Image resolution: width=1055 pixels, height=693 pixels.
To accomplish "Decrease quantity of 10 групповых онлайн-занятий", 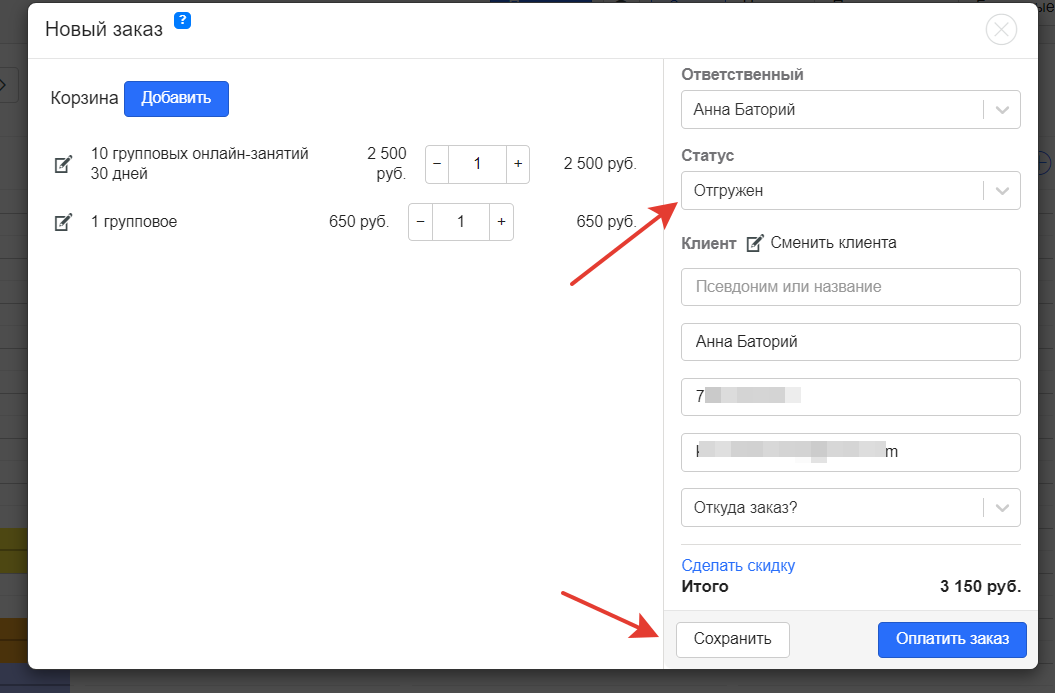I will pos(437,164).
